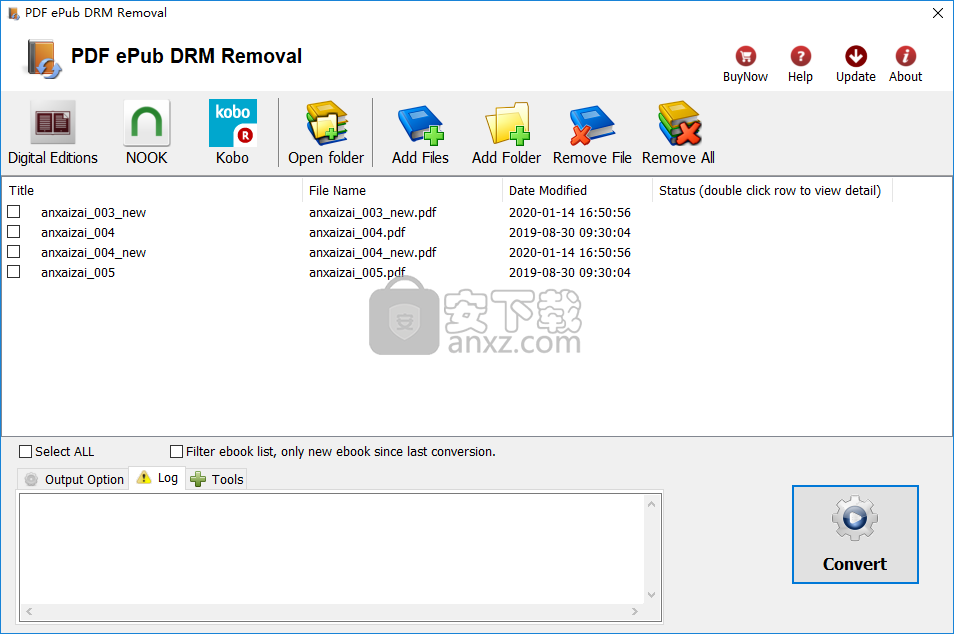Switch to Output Option tab
Screen dimensions: 954x634
(x=73, y=479)
